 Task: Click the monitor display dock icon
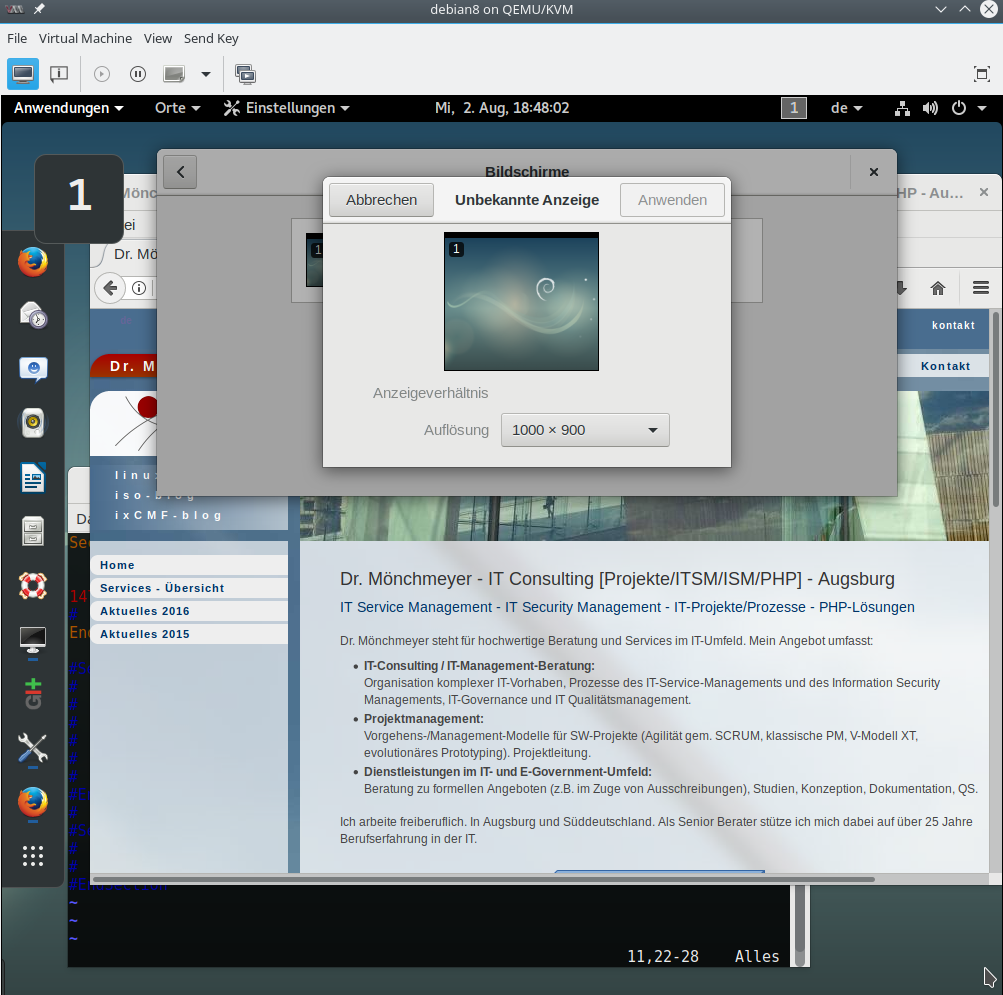point(33,639)
